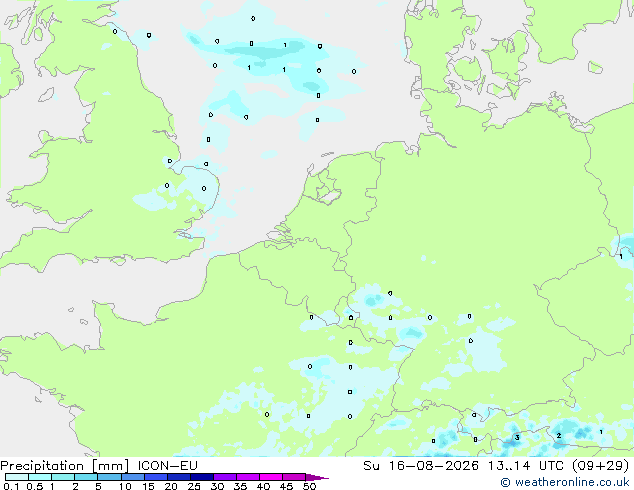This screenshot has width=634, height=490.
Task: Pick the legend swatch between 20 and 25
Action: pos(179,477)
